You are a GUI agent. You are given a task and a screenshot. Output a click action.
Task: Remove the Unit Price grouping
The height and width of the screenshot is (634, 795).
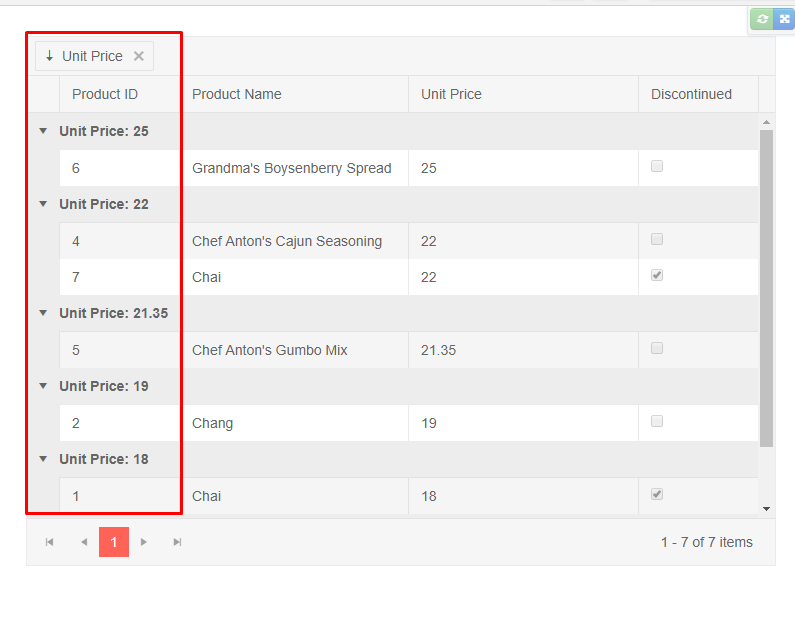click(139, 56)
